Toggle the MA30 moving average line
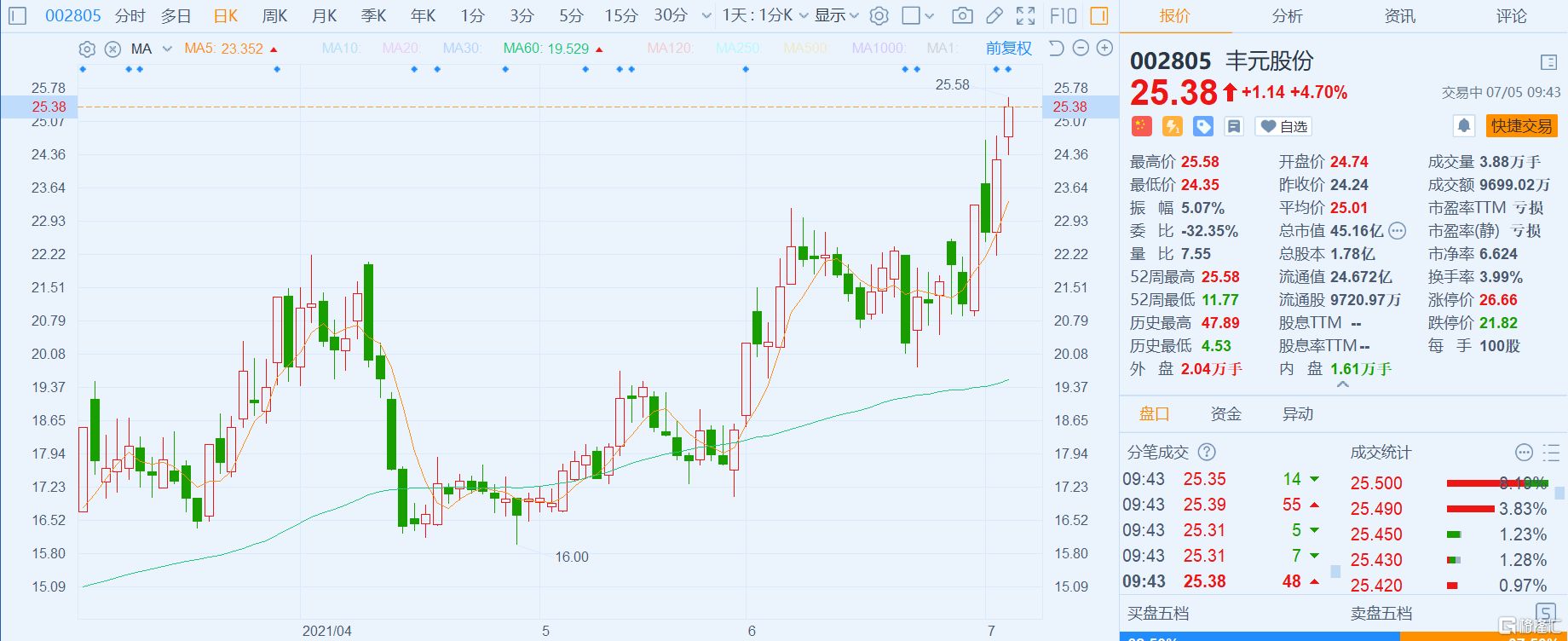This screenshot has height=641, width=1568. pos(462,49)
